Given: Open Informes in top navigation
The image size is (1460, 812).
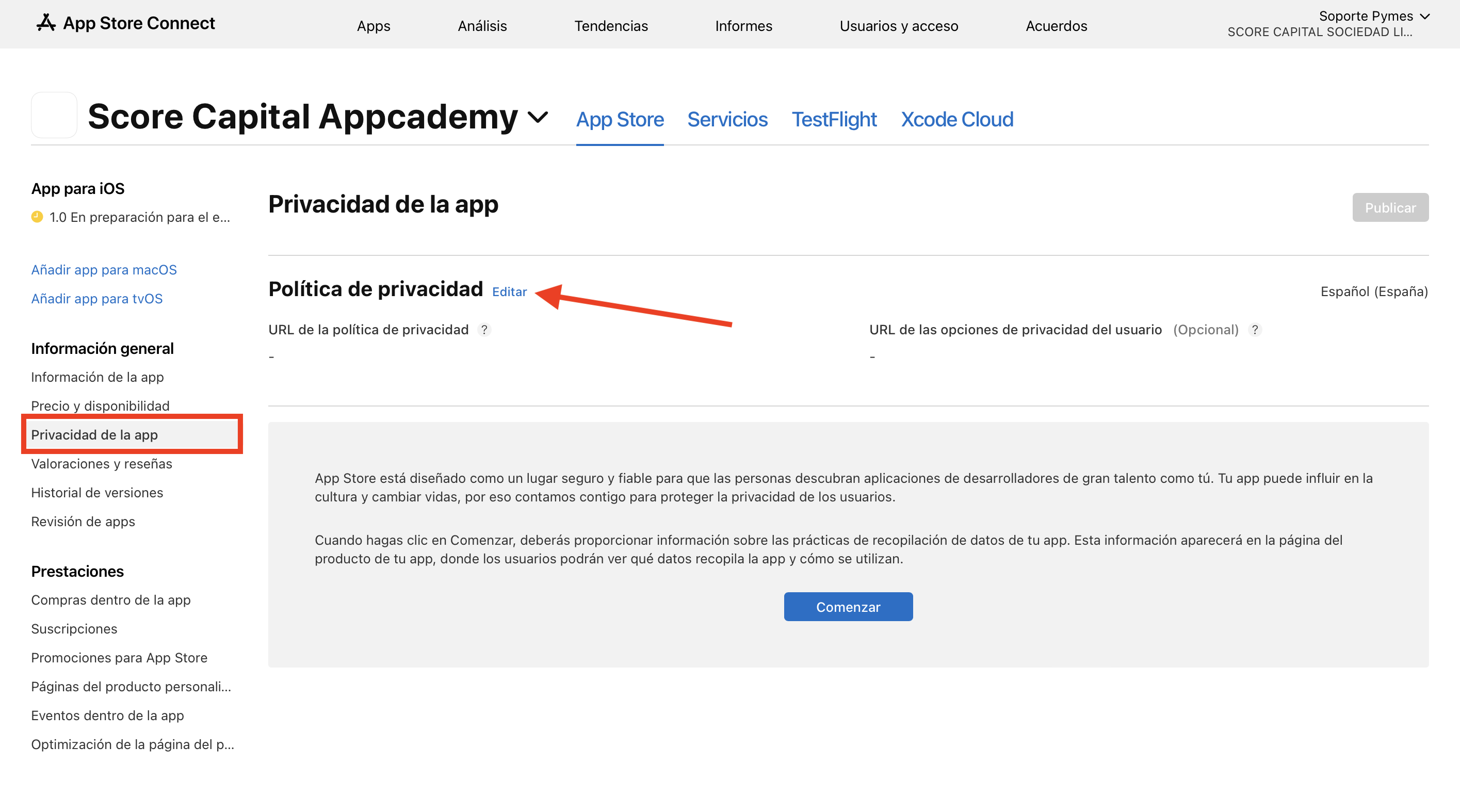Looking at the screenshot, I should 743,25.
